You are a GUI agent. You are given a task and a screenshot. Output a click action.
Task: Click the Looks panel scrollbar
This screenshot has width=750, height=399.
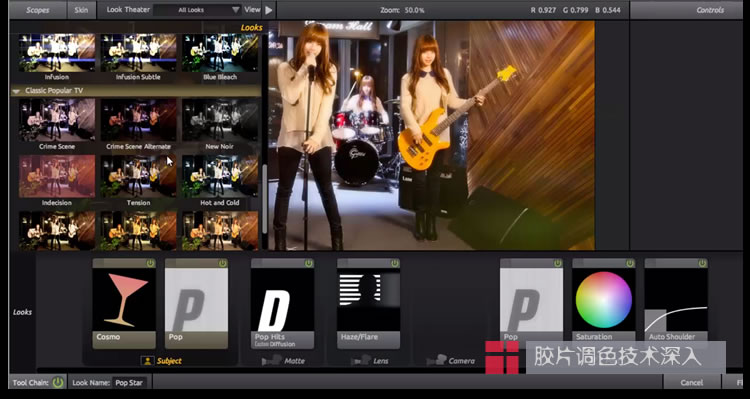click(265, 199)
